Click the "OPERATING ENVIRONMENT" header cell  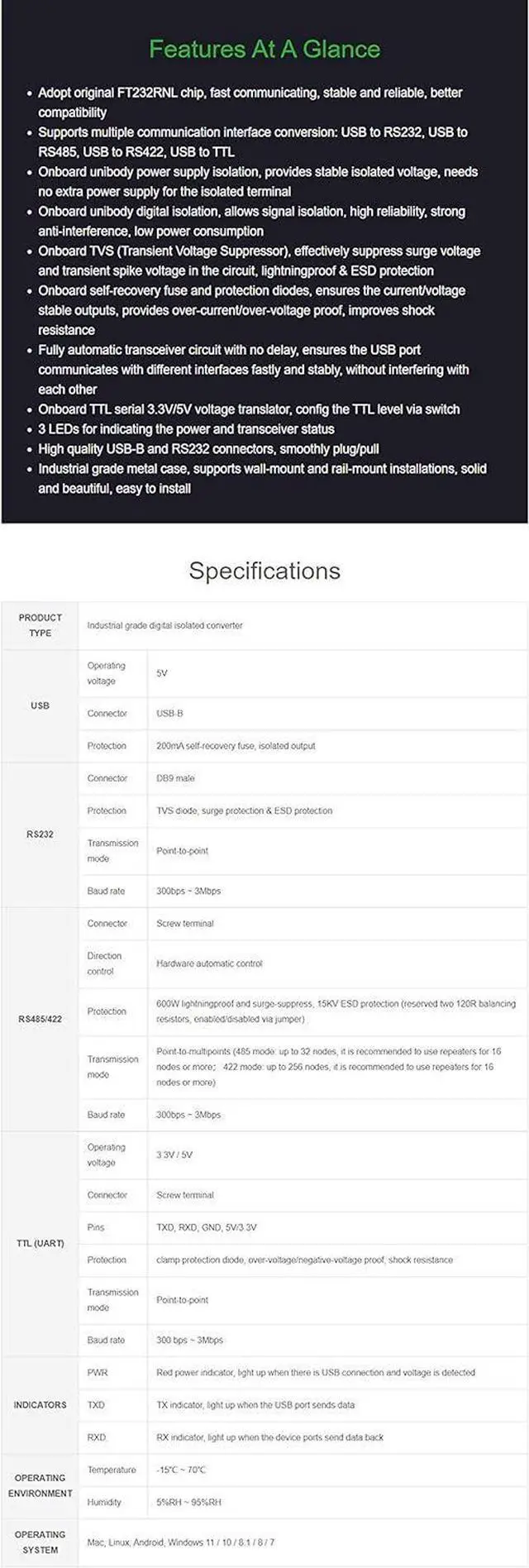[x=40, y=1485]
